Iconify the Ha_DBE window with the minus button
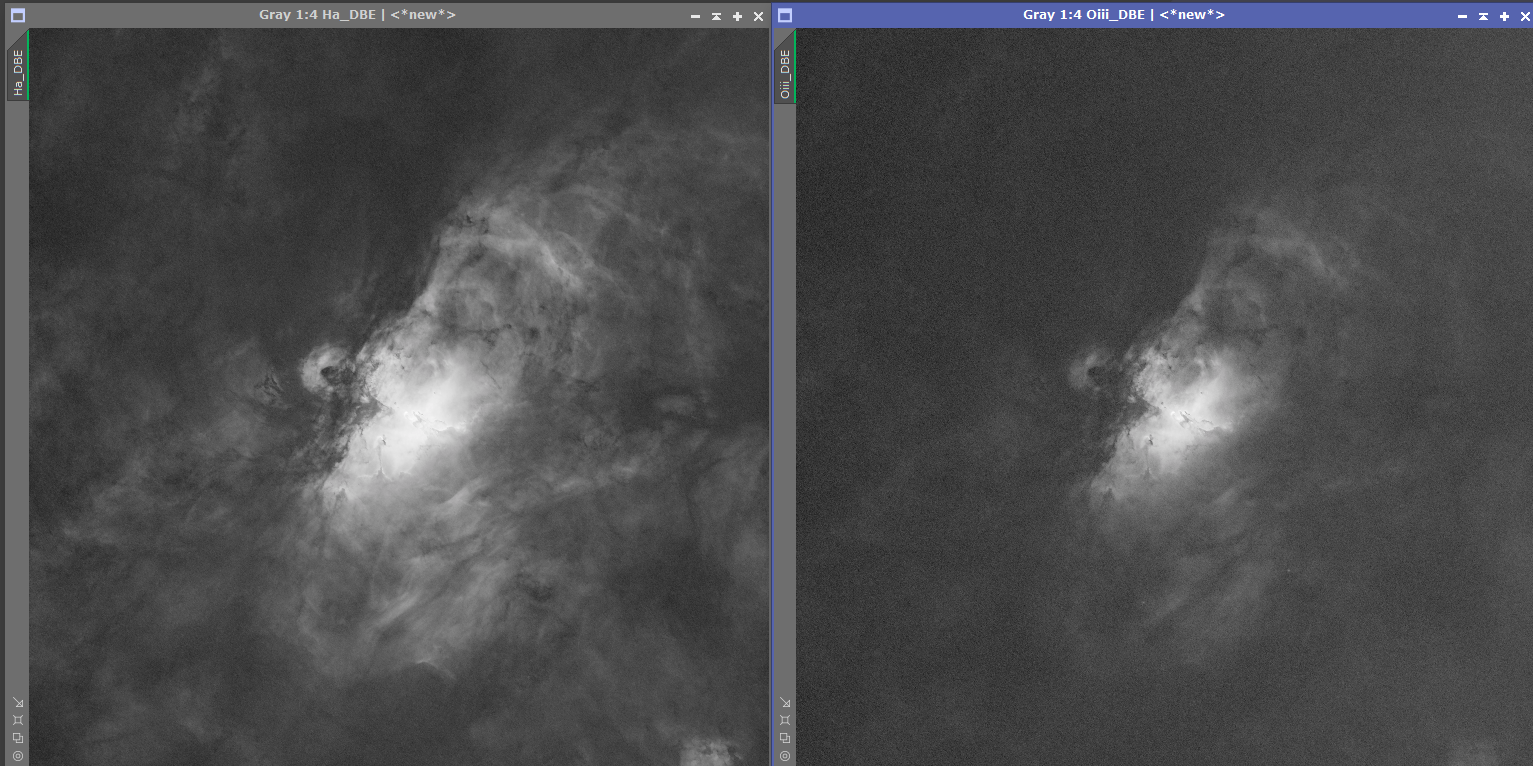 [x=696, y=17]
